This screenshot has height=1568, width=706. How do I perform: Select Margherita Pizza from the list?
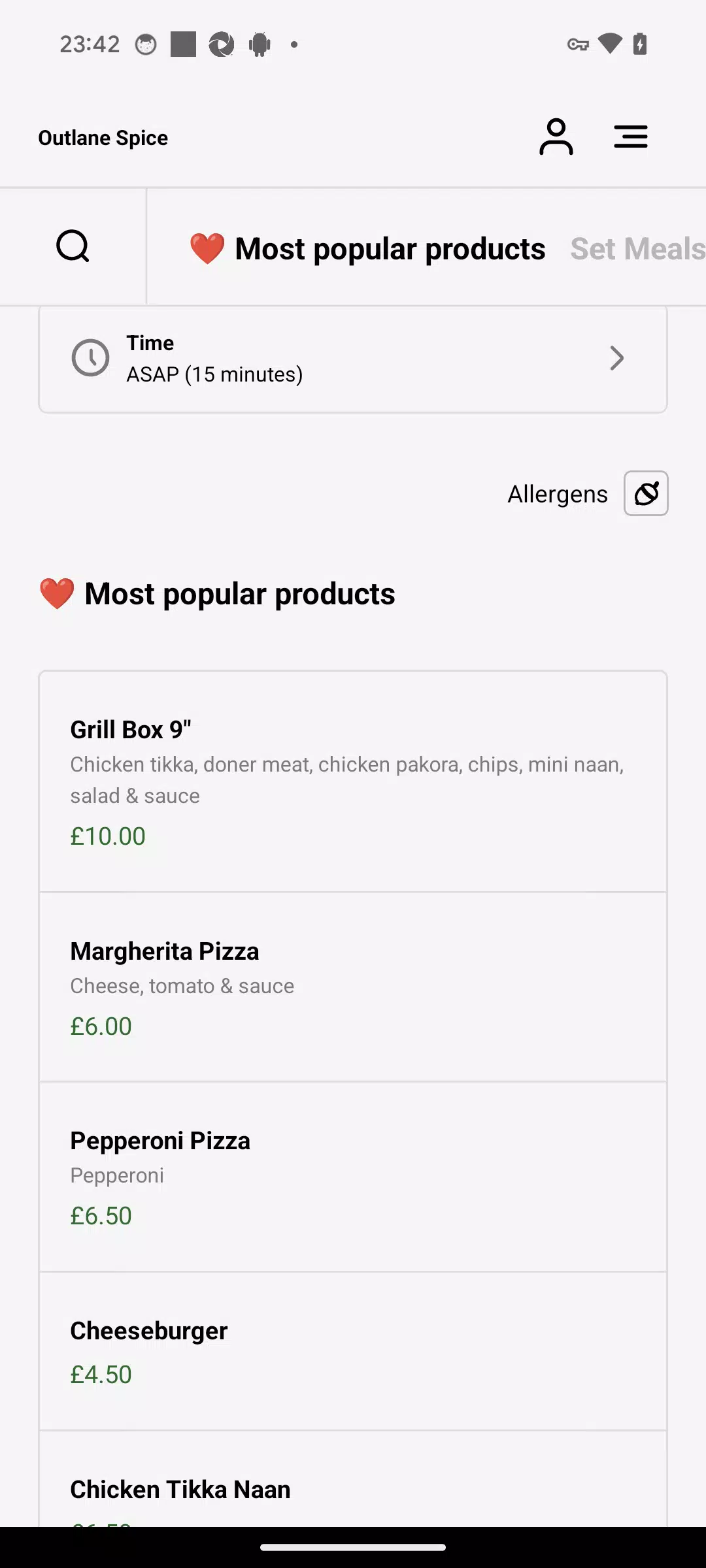[x=353, y=987]
